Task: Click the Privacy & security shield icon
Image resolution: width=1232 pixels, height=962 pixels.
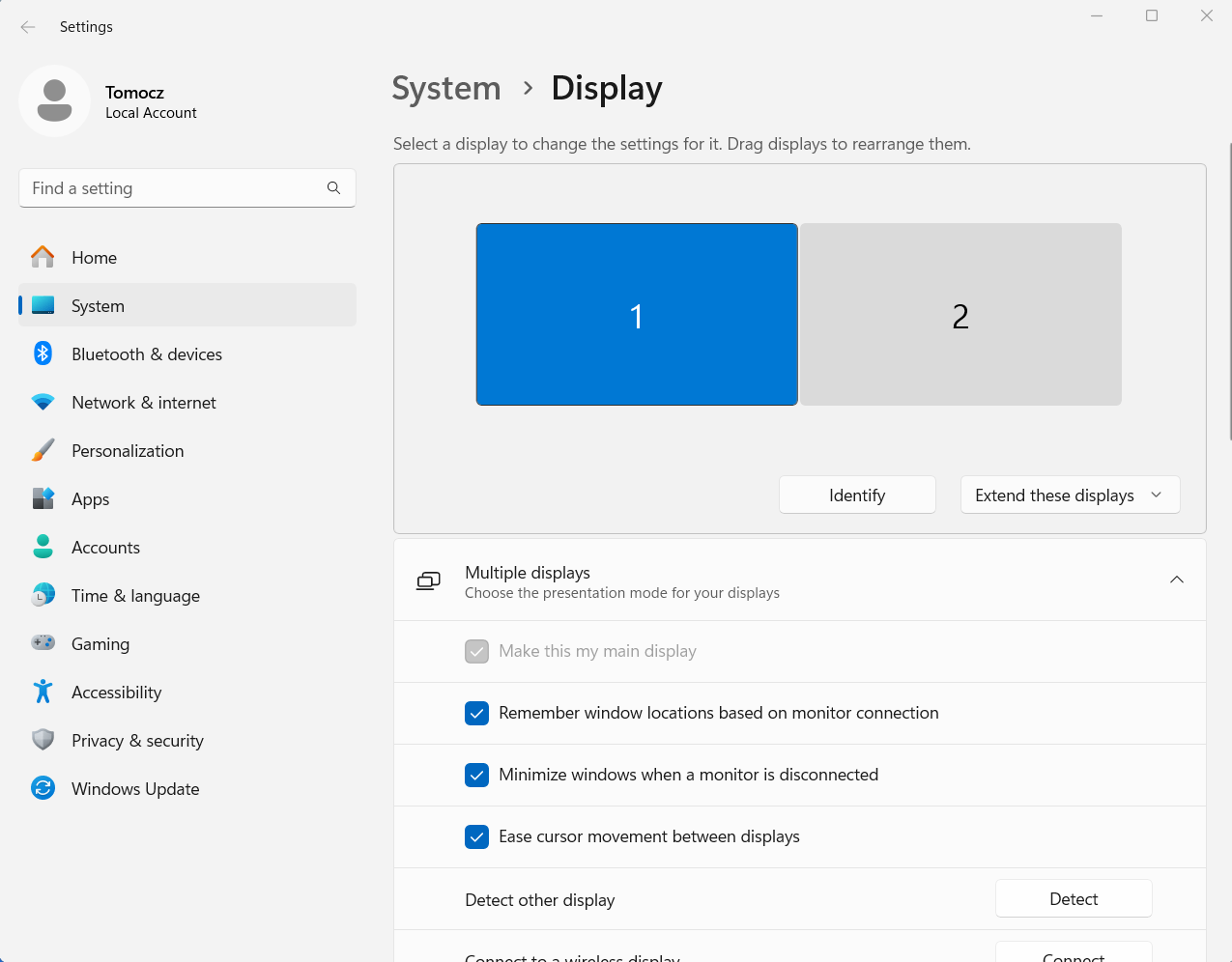Action: pyautogui.click(x=43, y=740)
